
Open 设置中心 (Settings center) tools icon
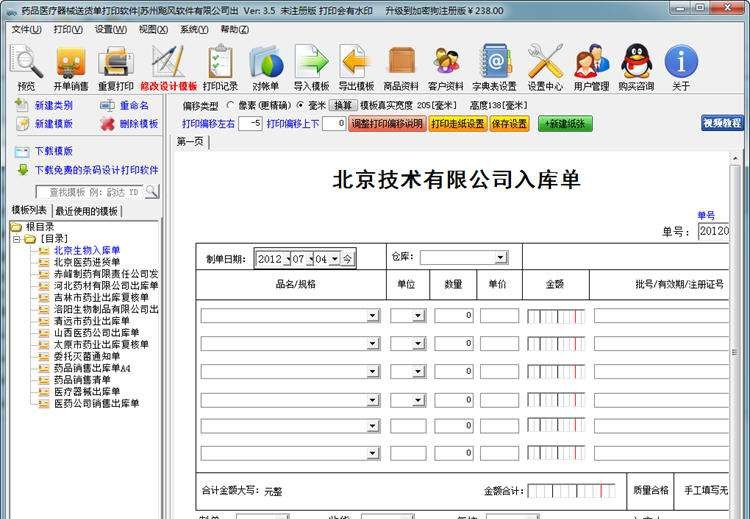click(x=545, y=63)
